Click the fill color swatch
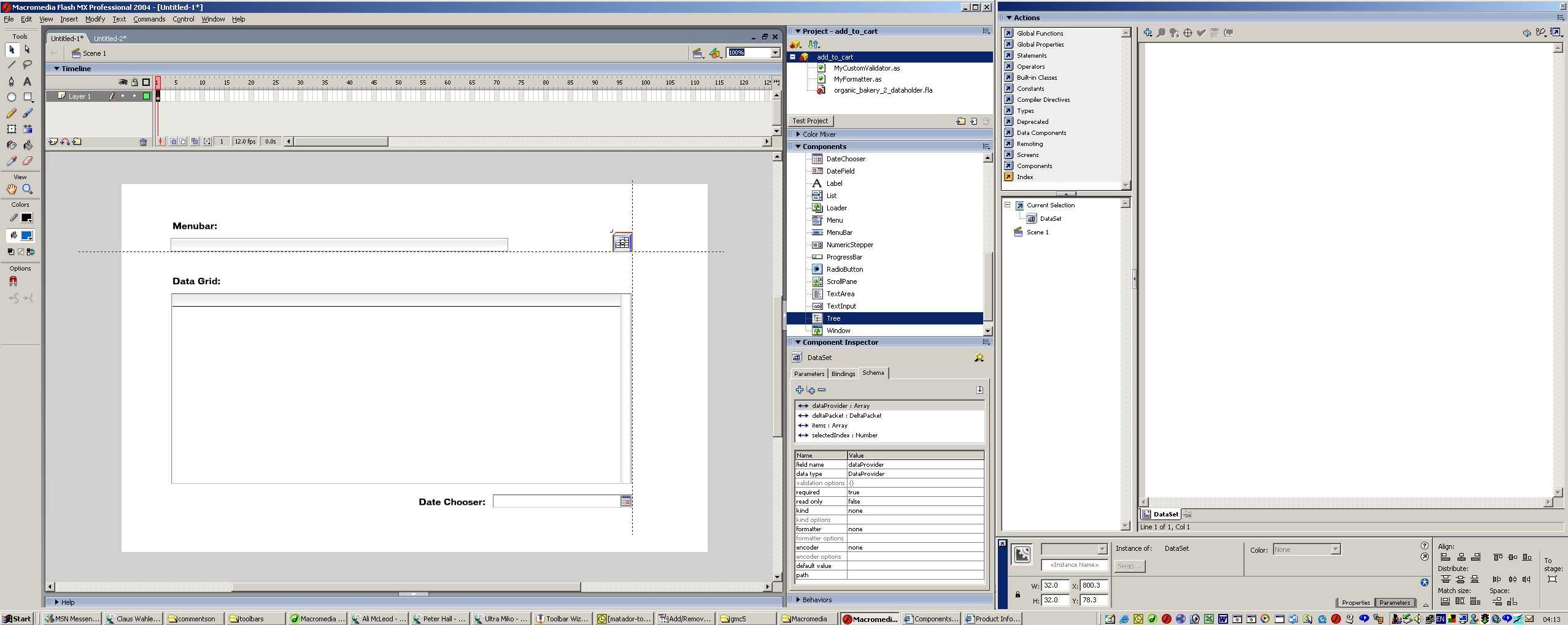Screen dimensions: 1568x625 (26, 236)
